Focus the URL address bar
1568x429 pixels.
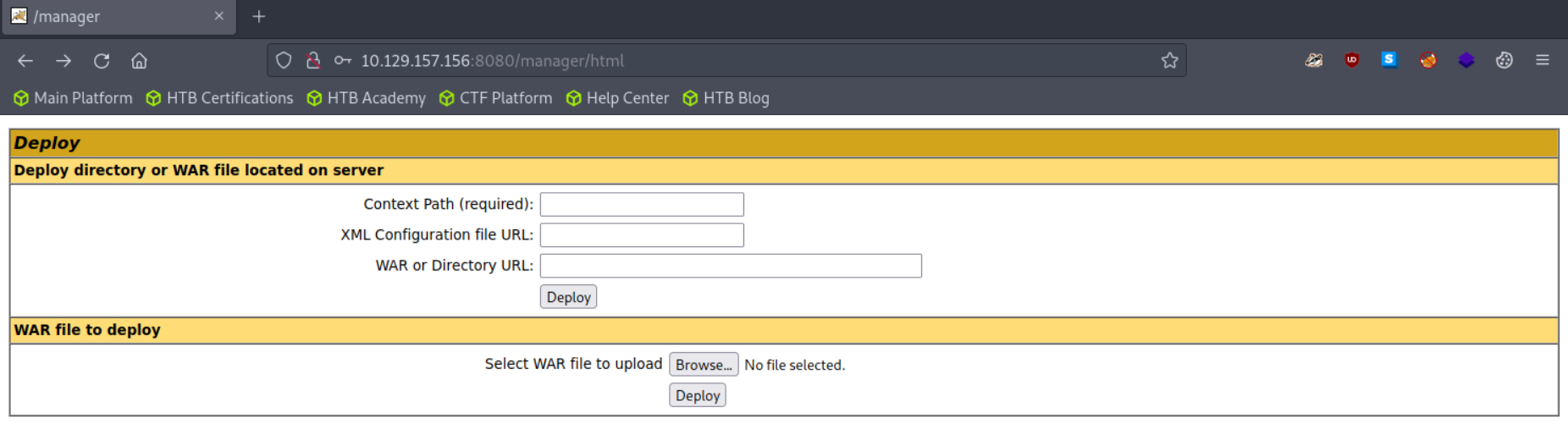[728, 61]
